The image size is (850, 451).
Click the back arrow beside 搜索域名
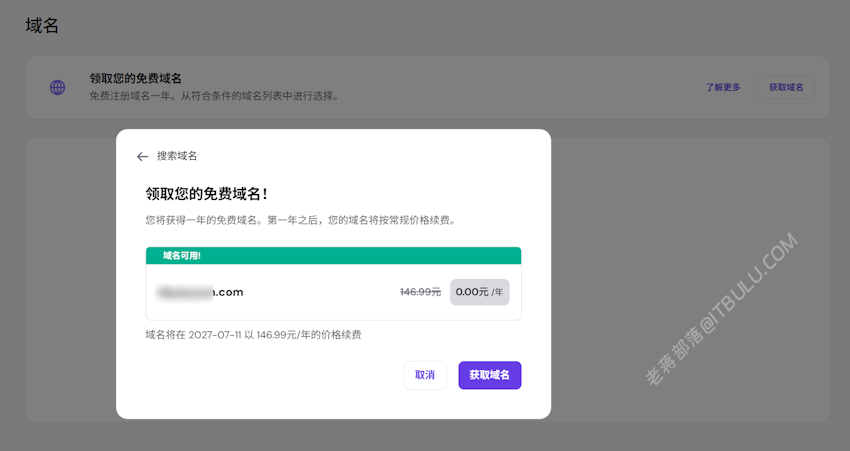click(143, 157)
